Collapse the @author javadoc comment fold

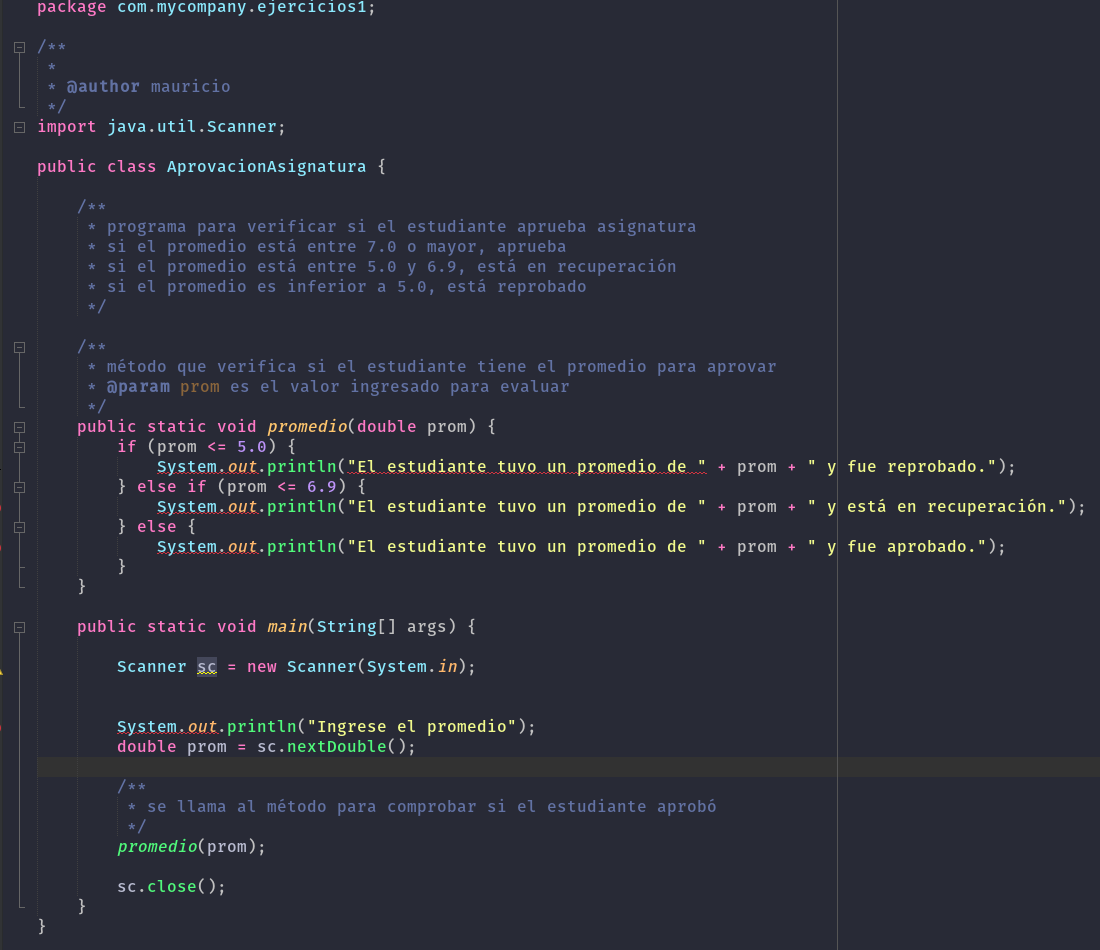click(20, 48)
